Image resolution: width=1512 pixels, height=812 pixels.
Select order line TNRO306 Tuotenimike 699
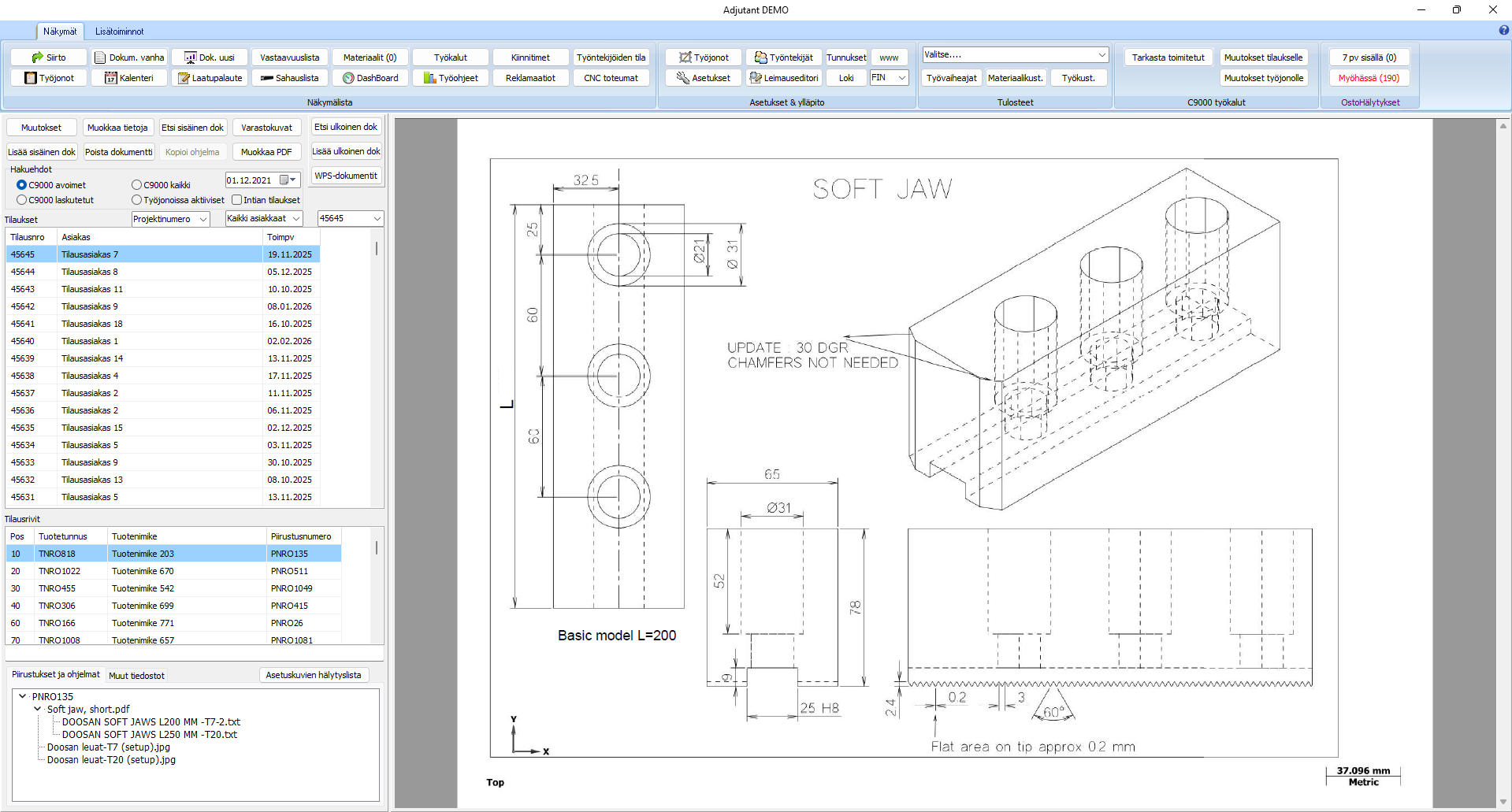(x=173, y=606)
